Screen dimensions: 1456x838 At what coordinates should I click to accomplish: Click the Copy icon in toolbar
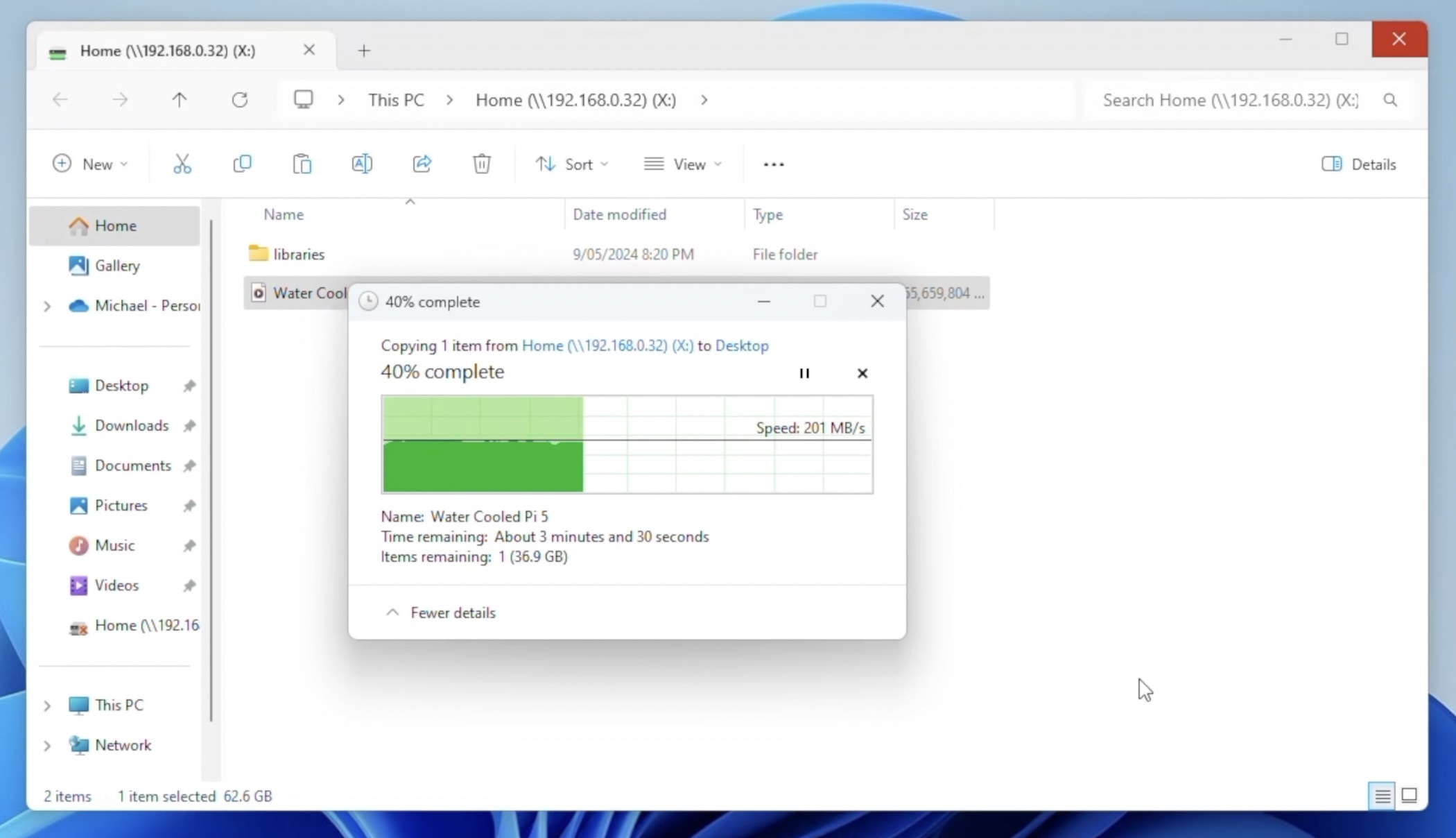tap(242, 164)
